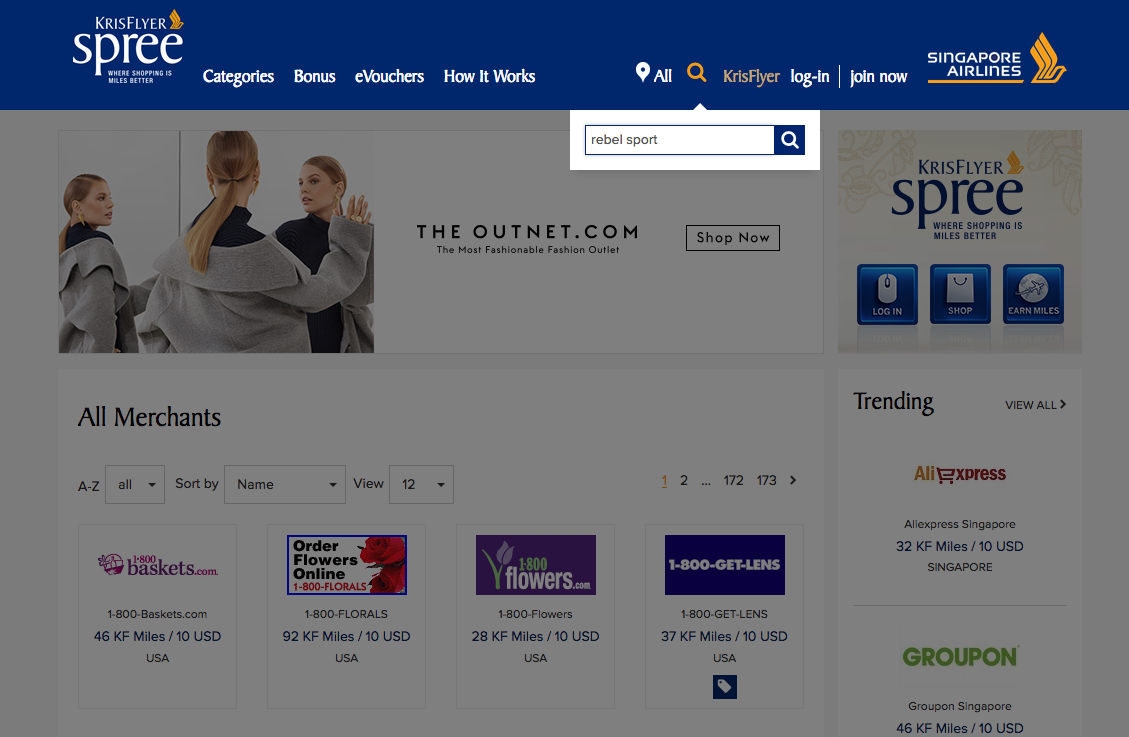Viewport: 1129px width, 737px height.
Task: Click Groupon Singapore merchant name
Action: (960, 706)
